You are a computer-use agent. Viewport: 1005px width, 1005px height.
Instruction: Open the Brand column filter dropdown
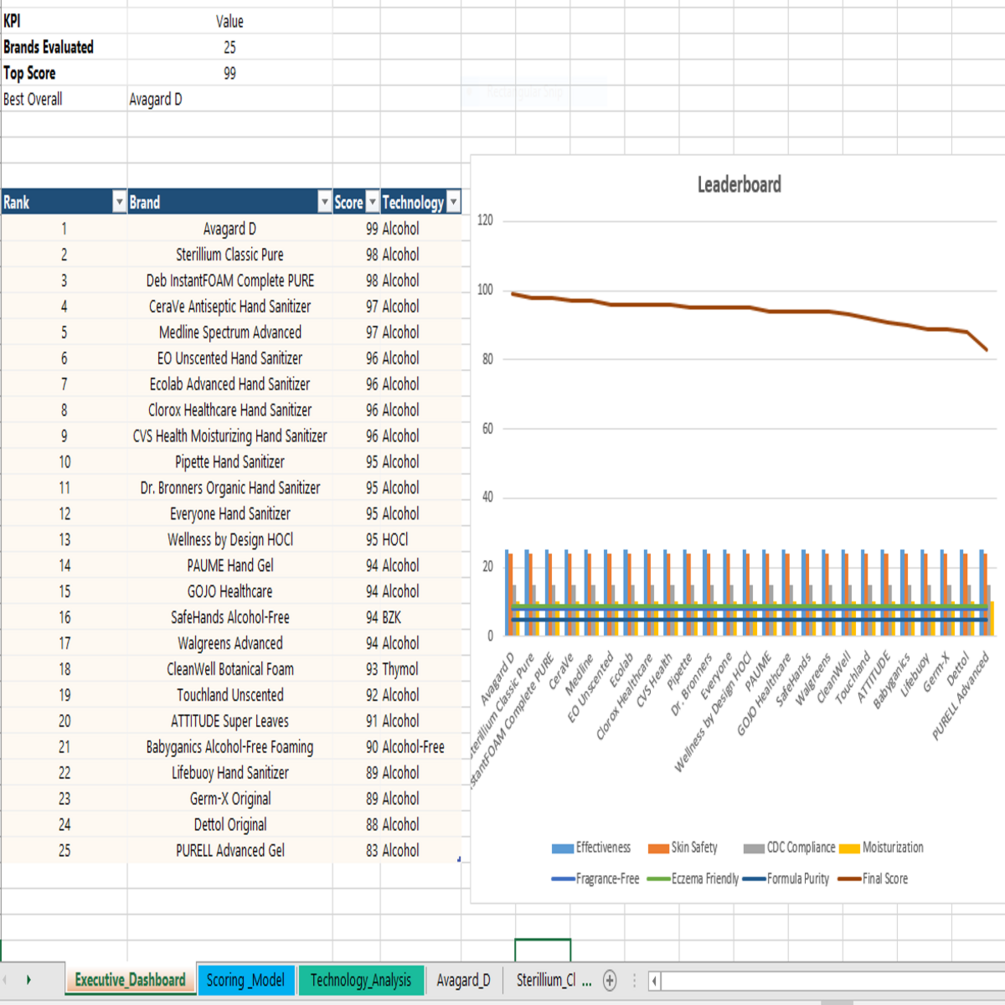click(x=324, y=203)
